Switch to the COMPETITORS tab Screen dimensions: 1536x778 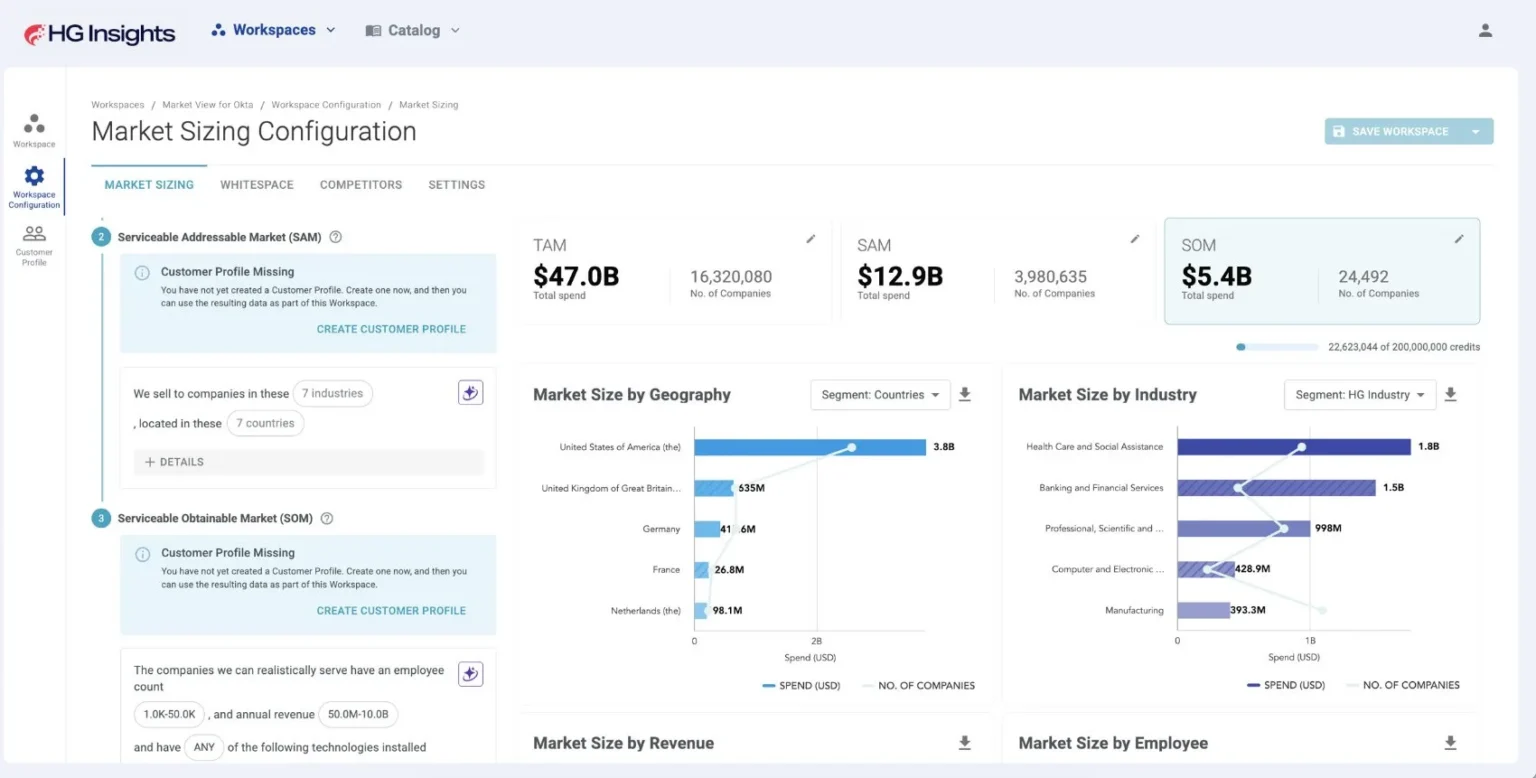click(x=361, y=185)
